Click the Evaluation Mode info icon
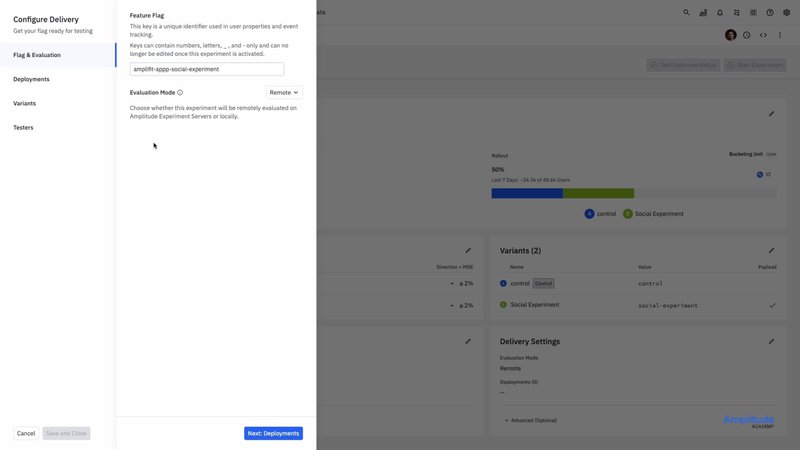 click(x=180, y=92)
